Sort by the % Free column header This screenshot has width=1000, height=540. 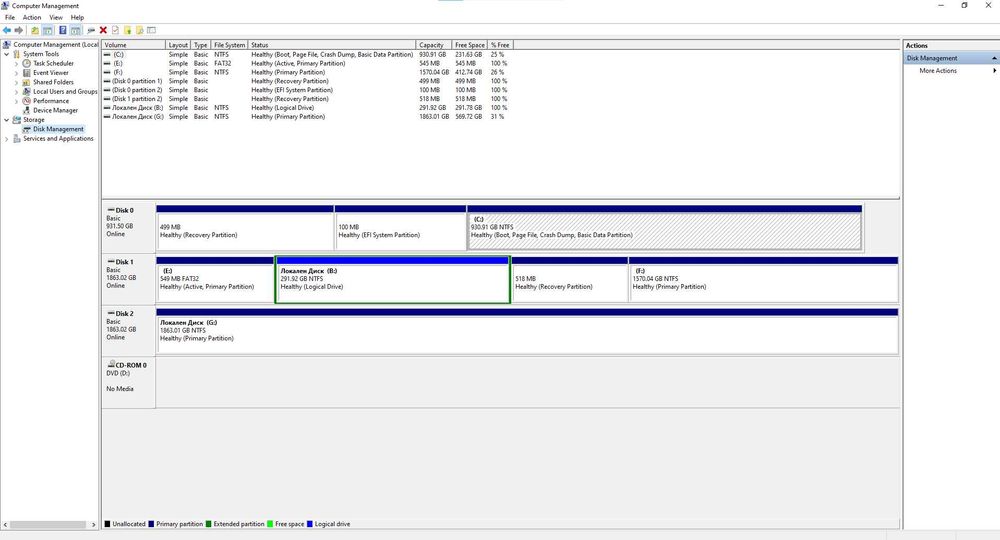pos(500,45)
